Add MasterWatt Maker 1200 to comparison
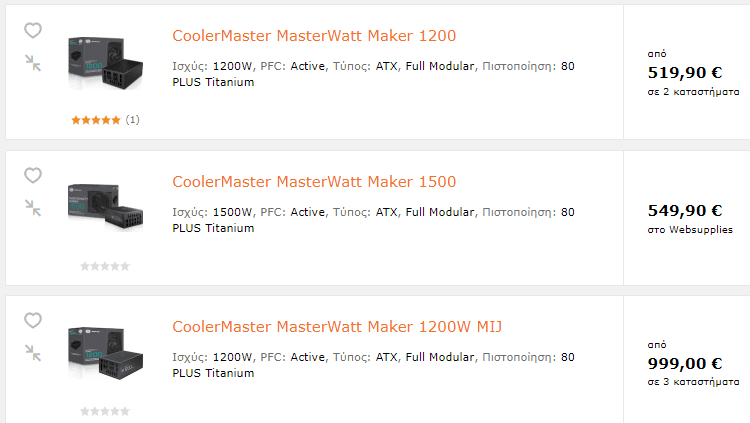 [x=33, y=63]
